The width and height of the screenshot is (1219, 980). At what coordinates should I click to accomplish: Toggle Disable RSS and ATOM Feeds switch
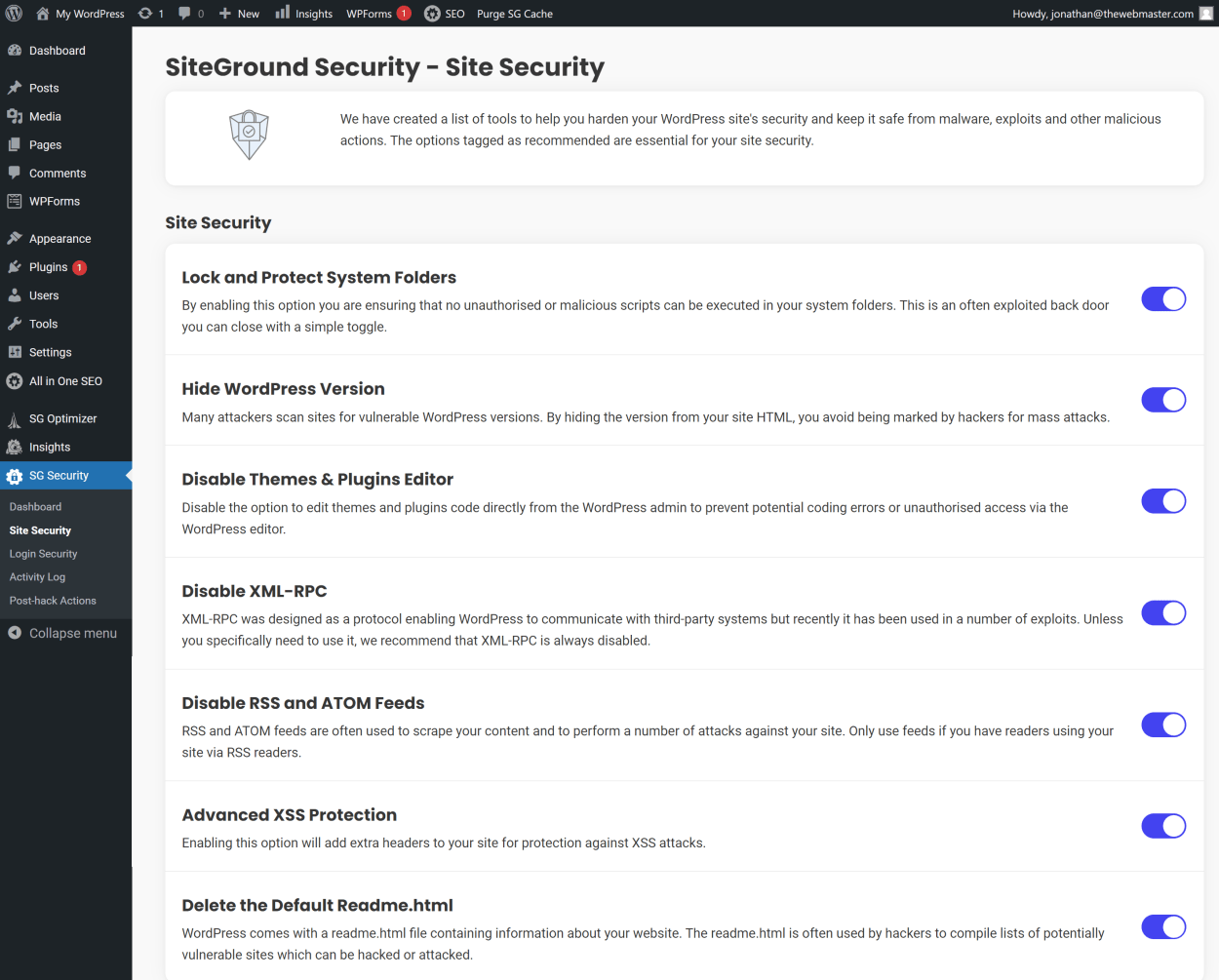[1163, 725]
